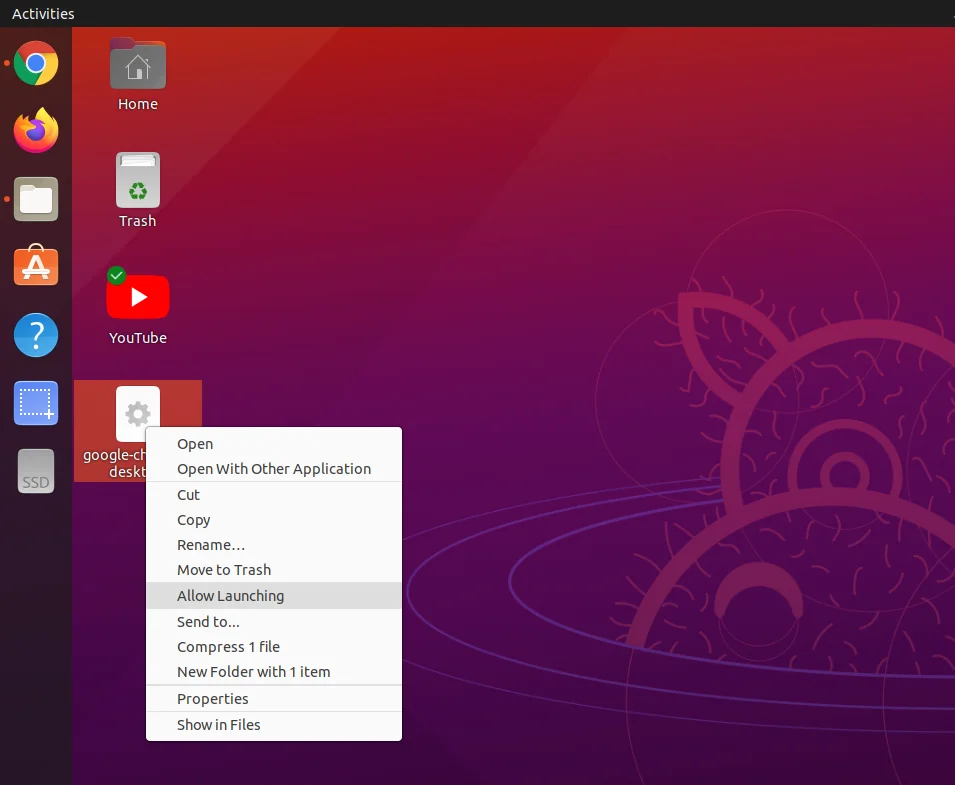Rename the selected desktop file
The height and width of the screenshot is (785, 955).
(211, 544)
